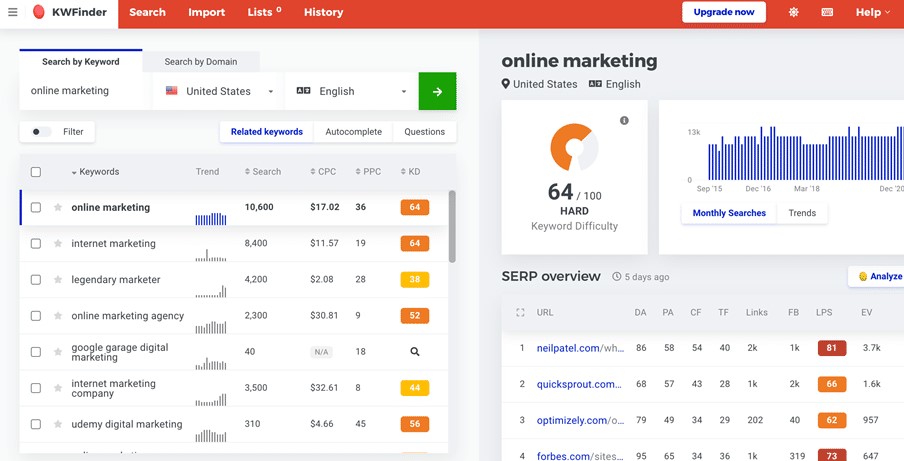This screenshot has height=461, width=904.
Task: Switch to Search by Domain tab
Action: point(201,62)
